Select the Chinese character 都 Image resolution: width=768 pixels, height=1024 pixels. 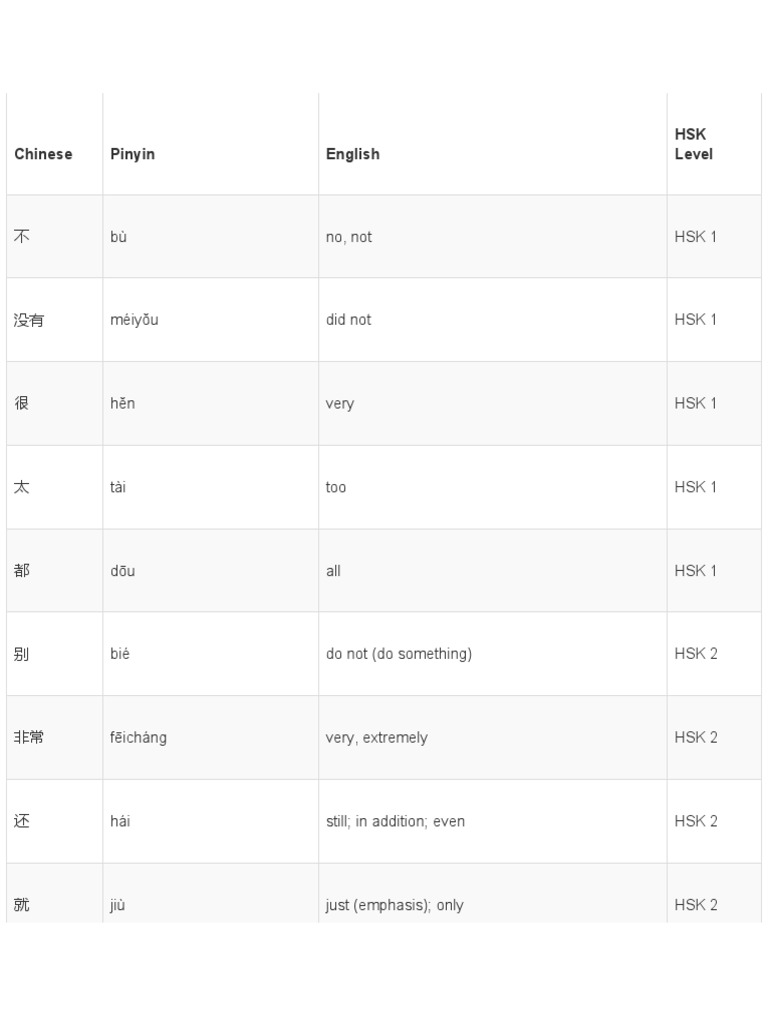click(22, 570)
